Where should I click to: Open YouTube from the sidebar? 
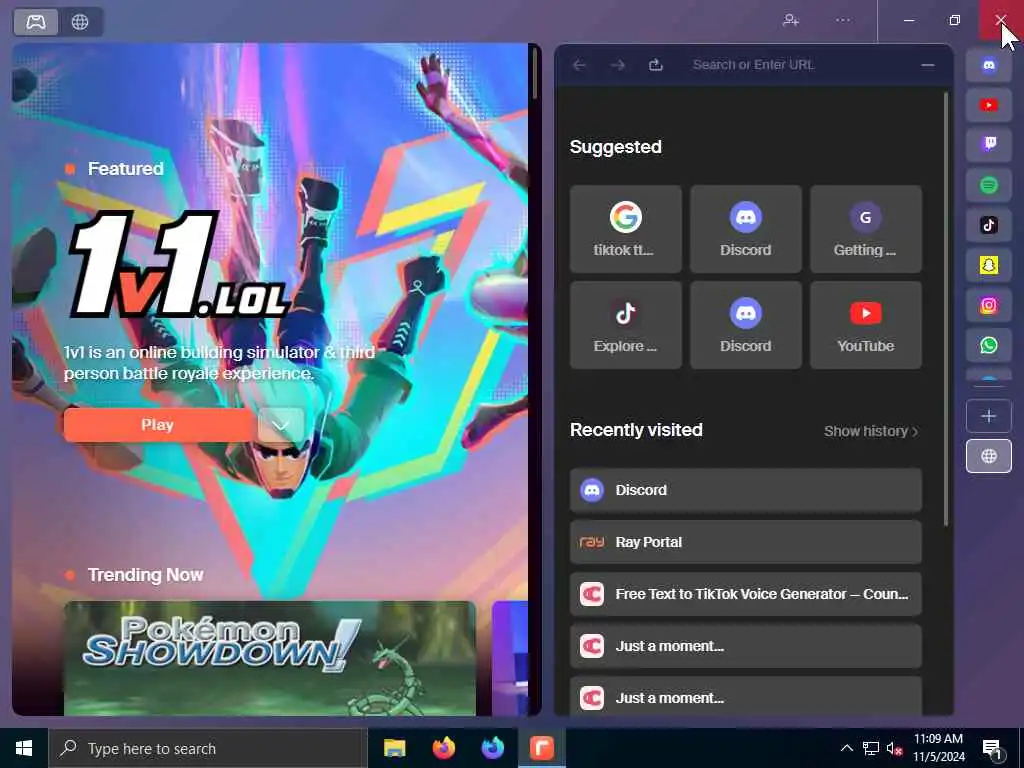[989, 105]
